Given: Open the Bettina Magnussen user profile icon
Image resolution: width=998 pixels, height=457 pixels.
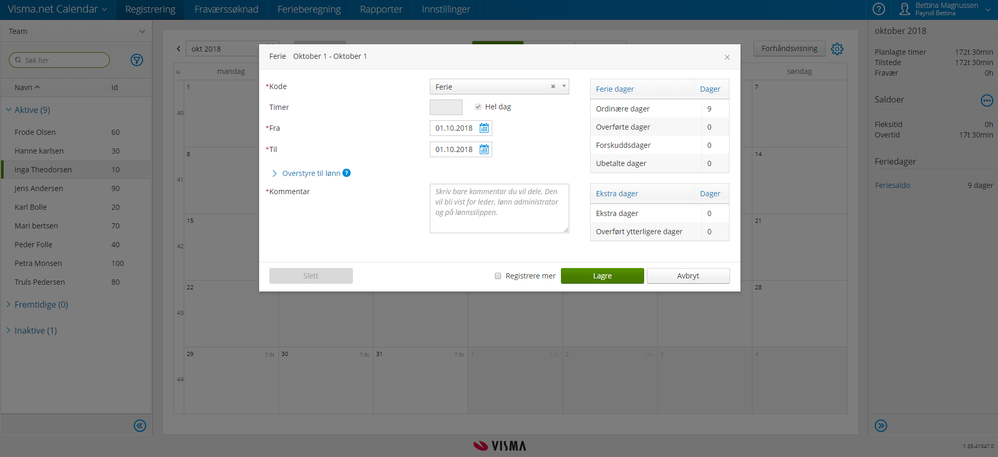Looking at the screenshot, I should [904, 9].
